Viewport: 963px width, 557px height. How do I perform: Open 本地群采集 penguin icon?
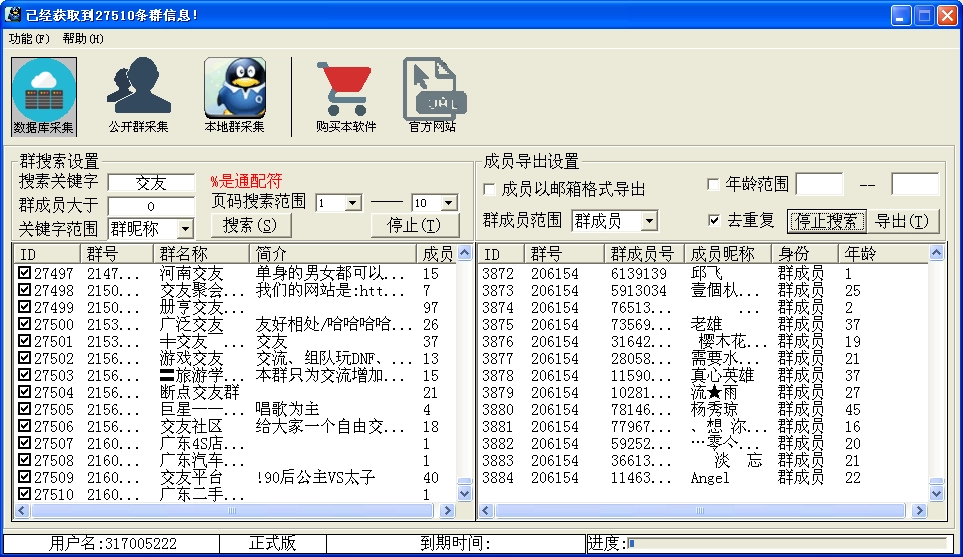click(x=235, y=96)
